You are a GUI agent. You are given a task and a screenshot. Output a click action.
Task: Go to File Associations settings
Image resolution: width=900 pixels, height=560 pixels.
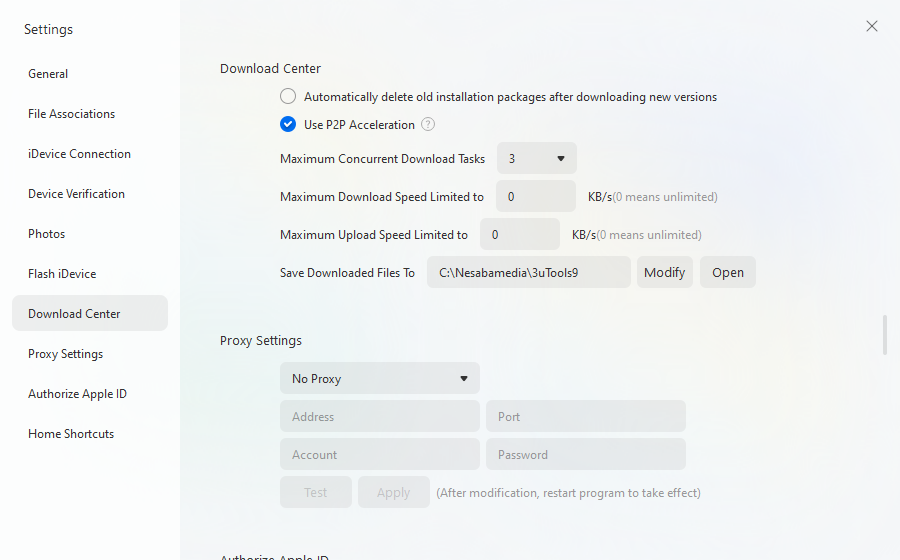point(71,114)
